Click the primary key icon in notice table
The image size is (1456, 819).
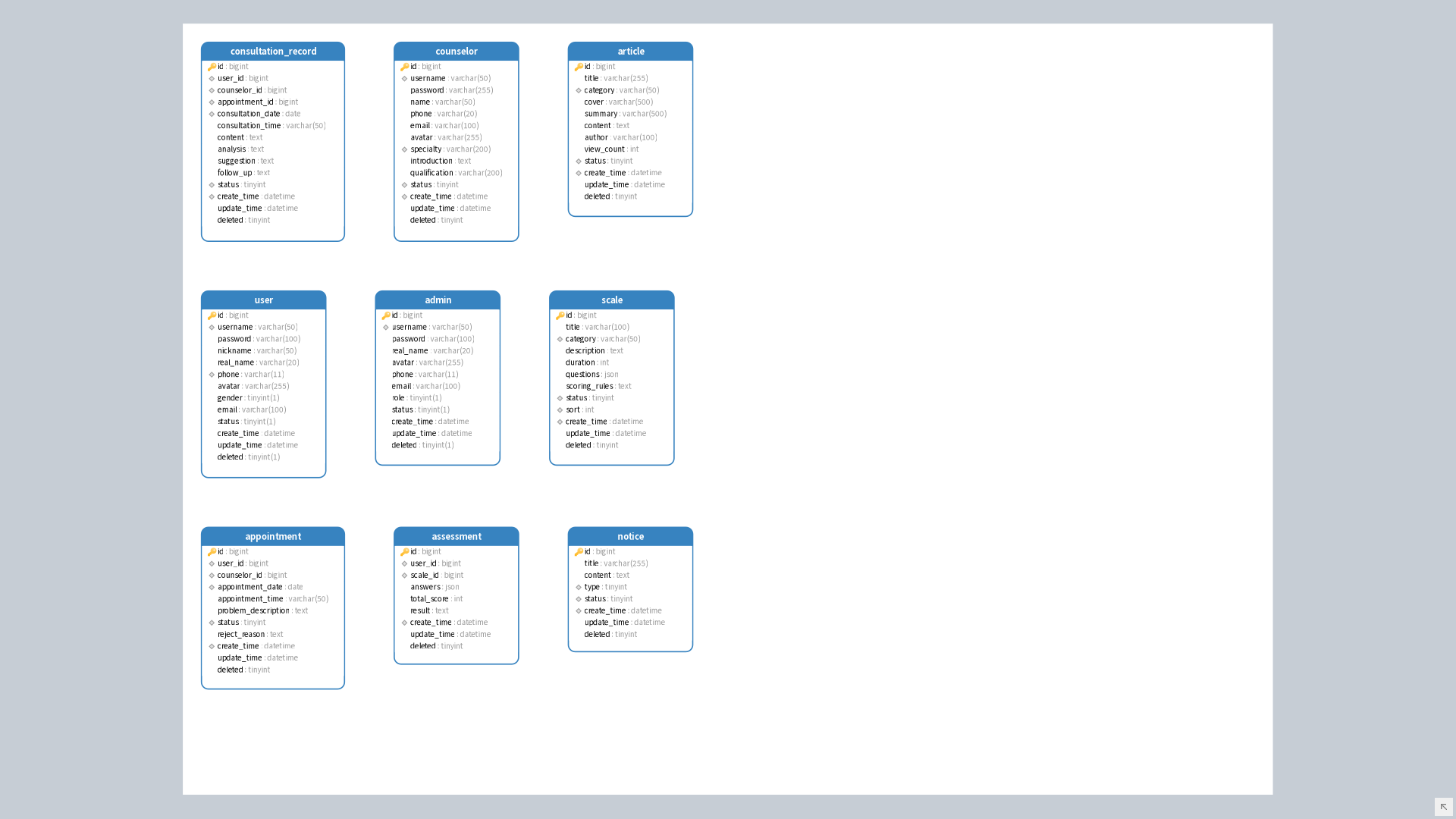pos(579,552)
